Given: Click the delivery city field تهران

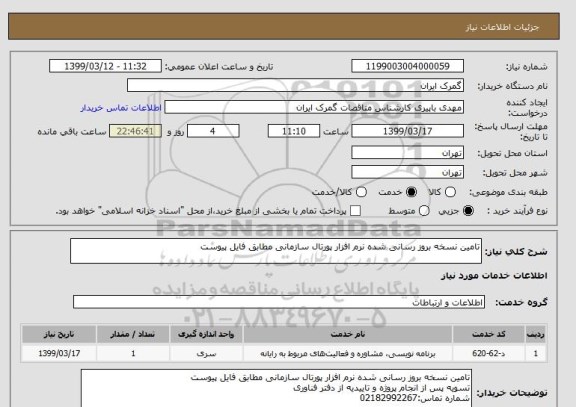Looking at the screenshot, I should click(x=407, y=172).
